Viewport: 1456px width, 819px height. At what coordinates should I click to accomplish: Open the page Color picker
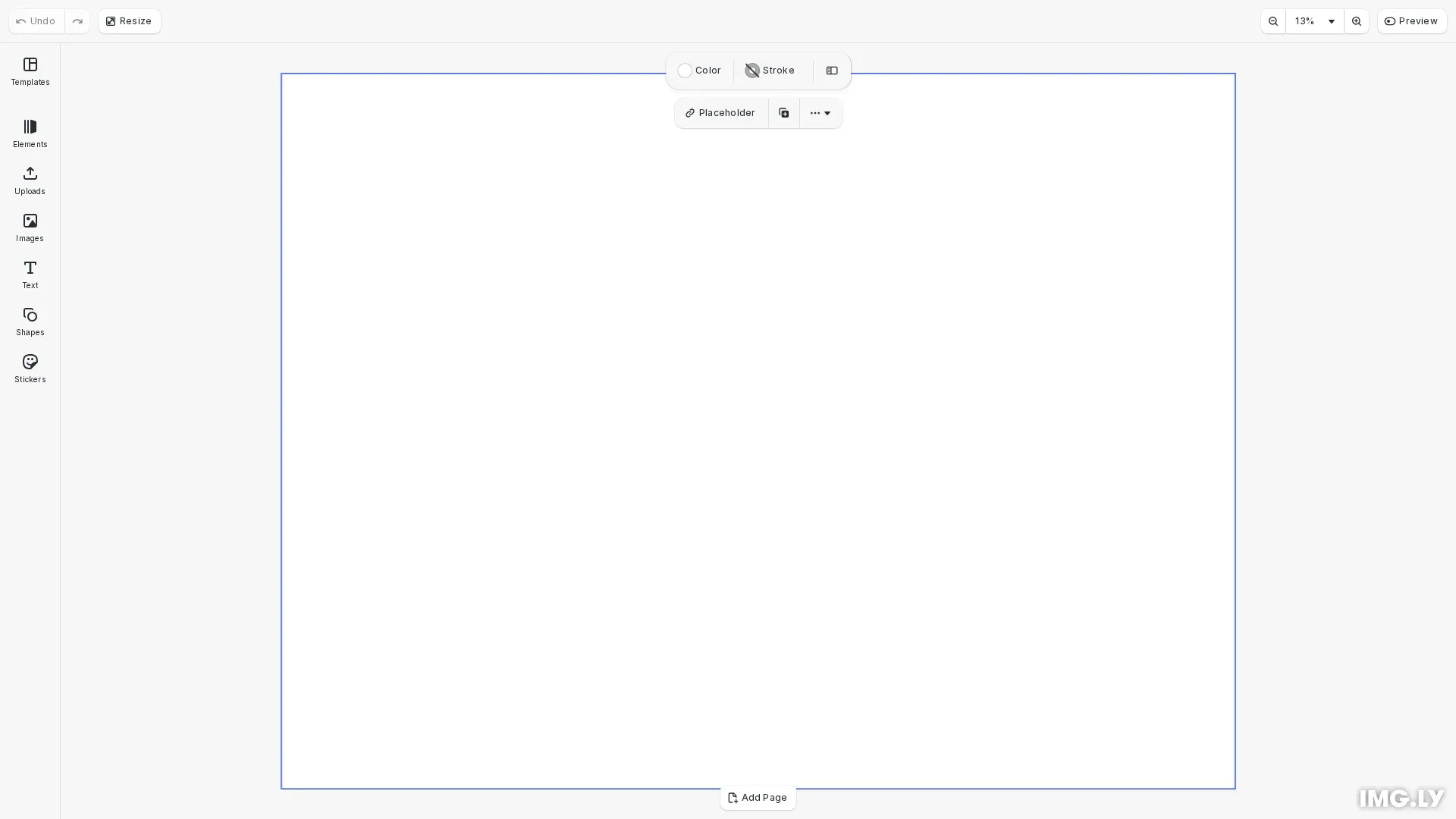(699, 70)
